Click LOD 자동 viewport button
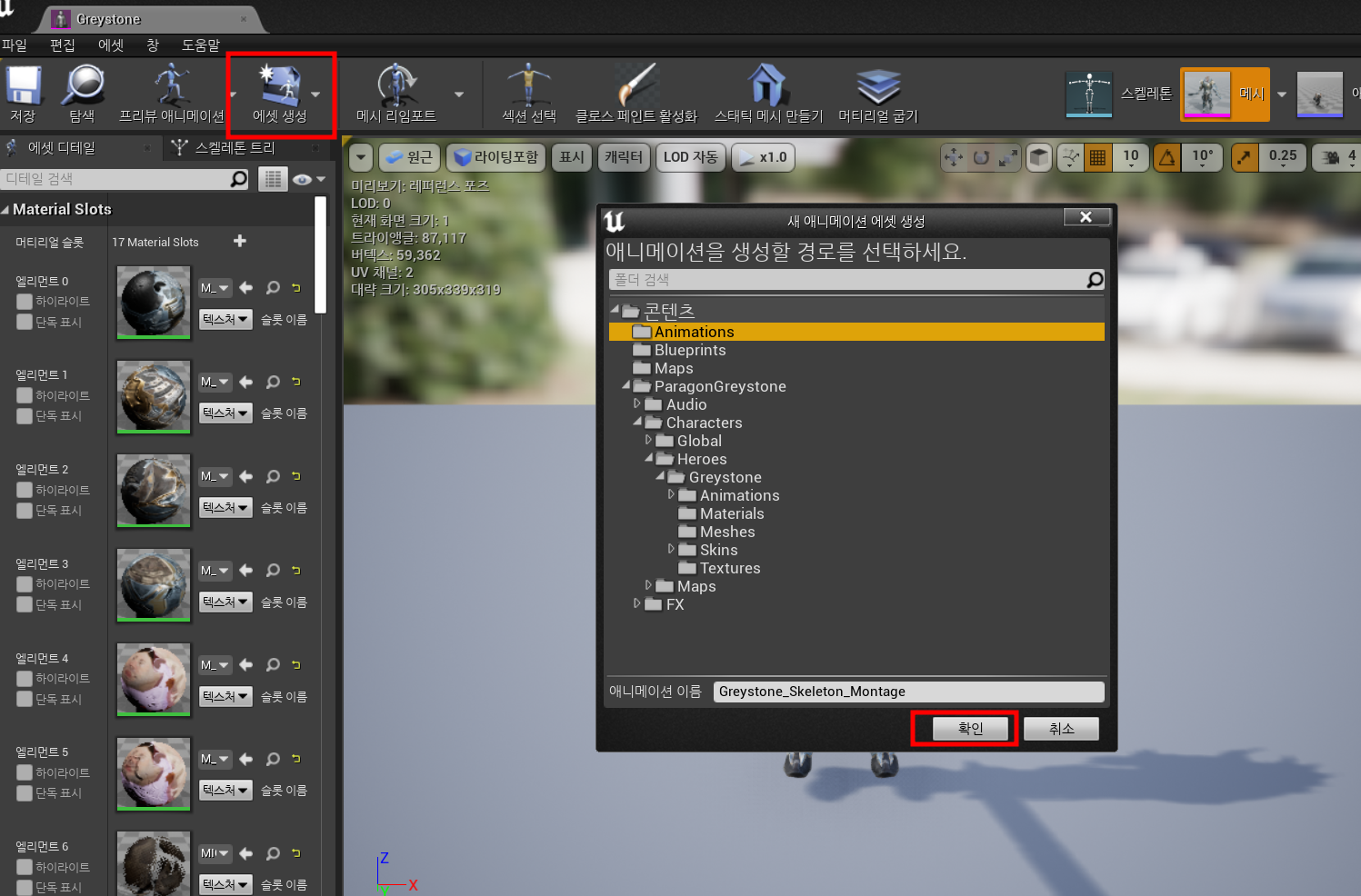Screen dimensions: 1361x896 point(691,157)
